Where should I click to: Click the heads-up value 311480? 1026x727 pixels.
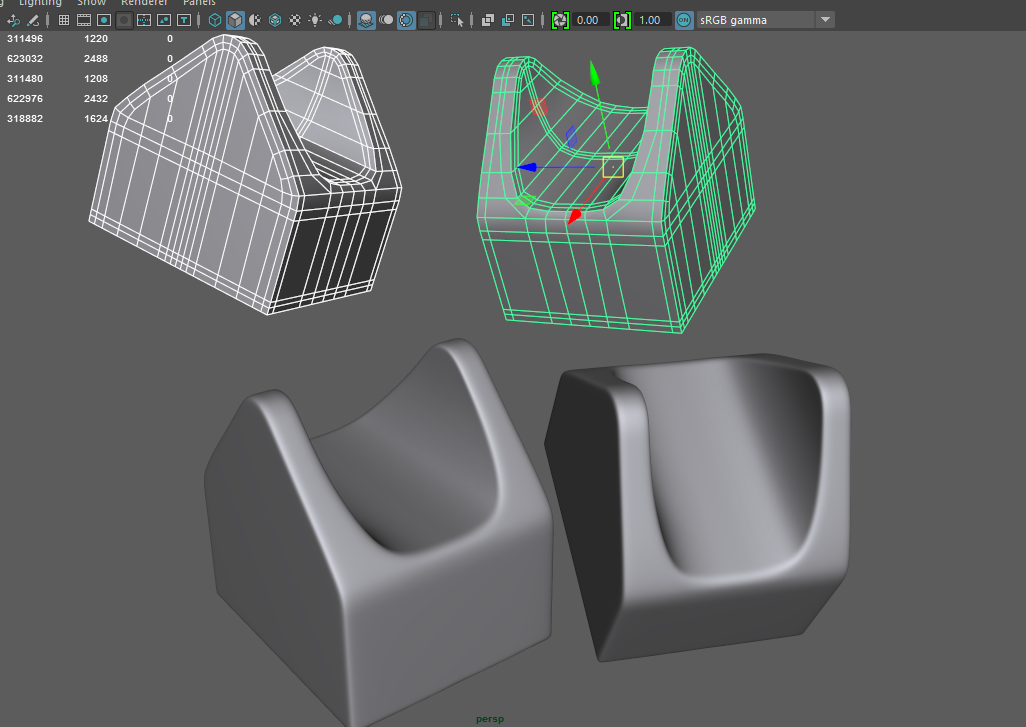[x=25, y=79]
